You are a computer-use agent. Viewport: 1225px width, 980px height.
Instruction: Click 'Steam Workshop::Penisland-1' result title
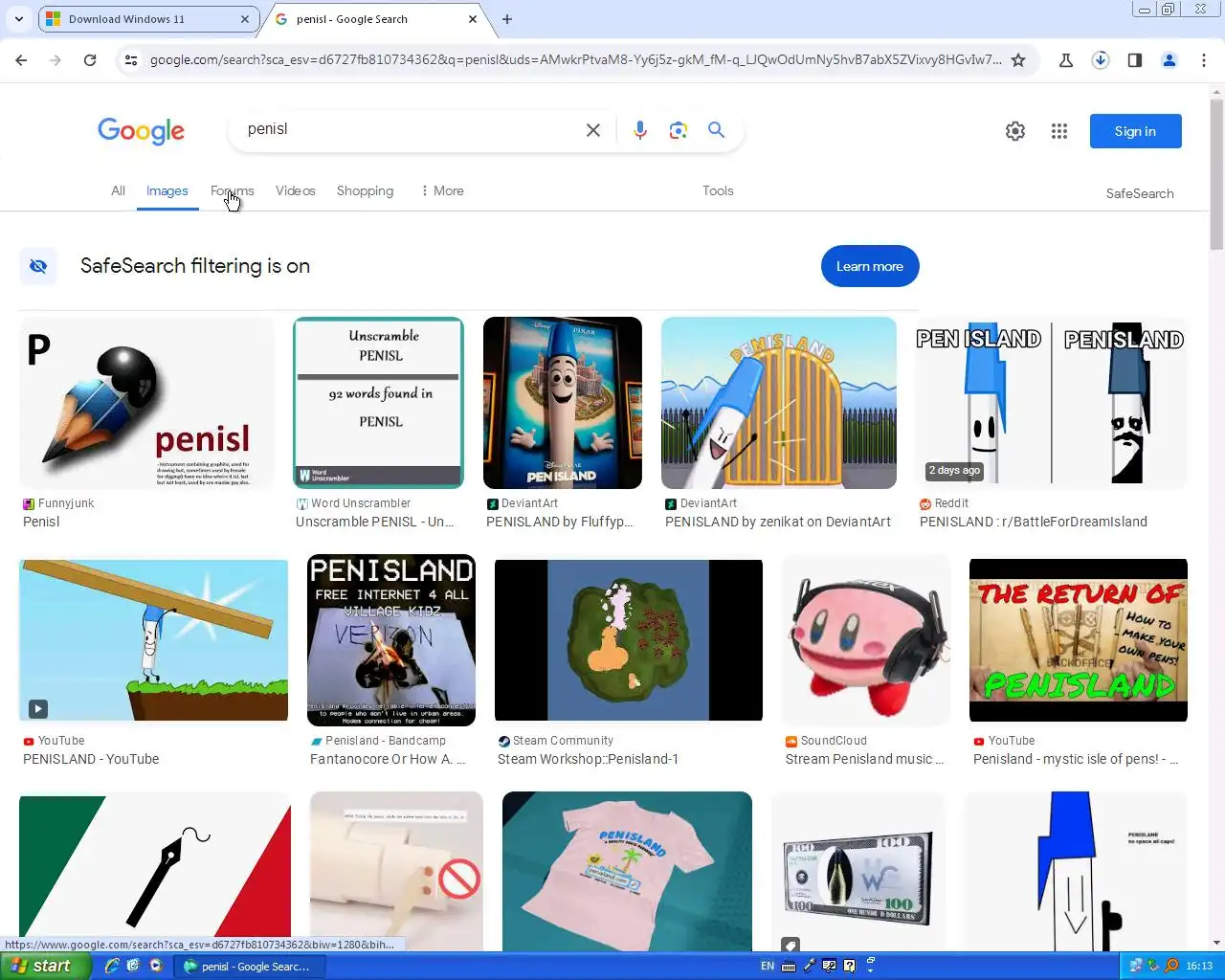tap(589, 759)
